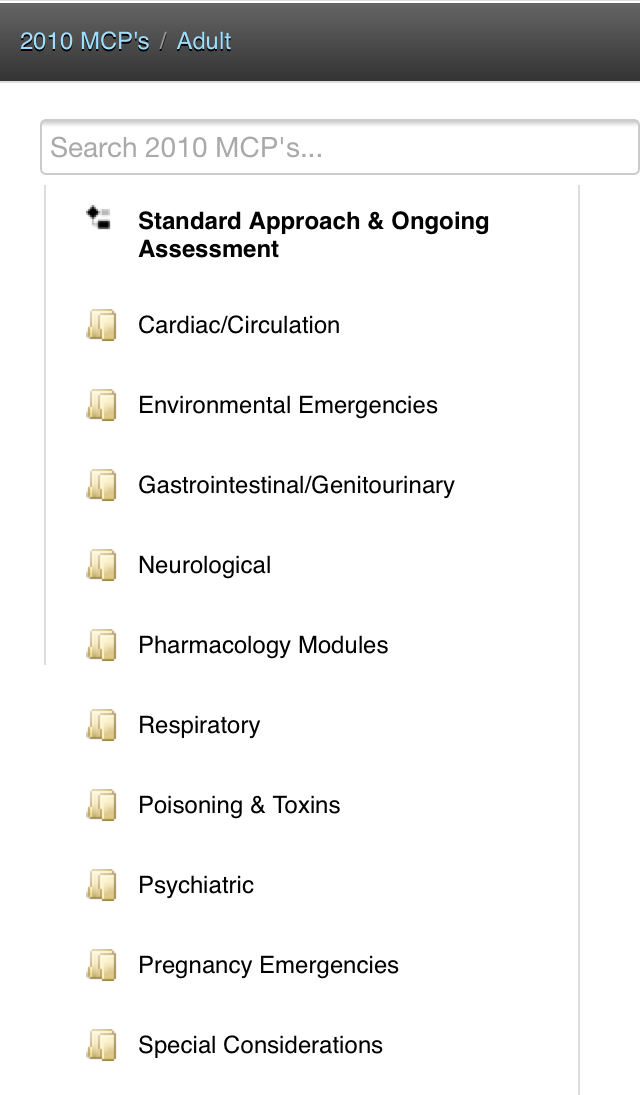The width and height of the screenshot is (640, 1095).
Task: Click the Psychiatric folder icon
Action: click(101, 885)
